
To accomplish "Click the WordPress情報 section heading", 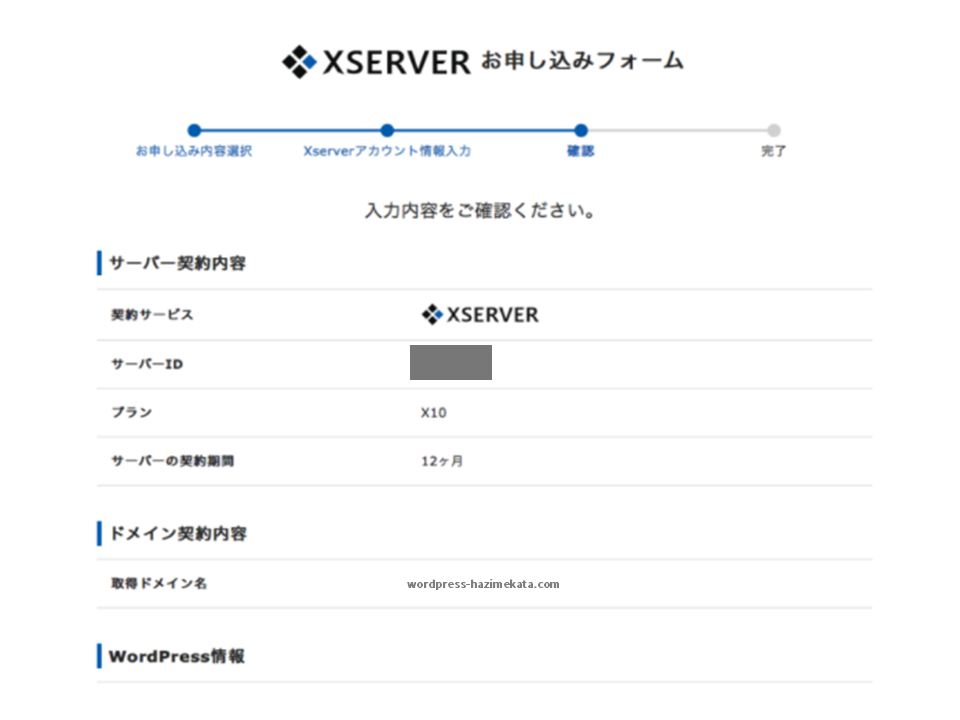I will (x=177, y=656).
